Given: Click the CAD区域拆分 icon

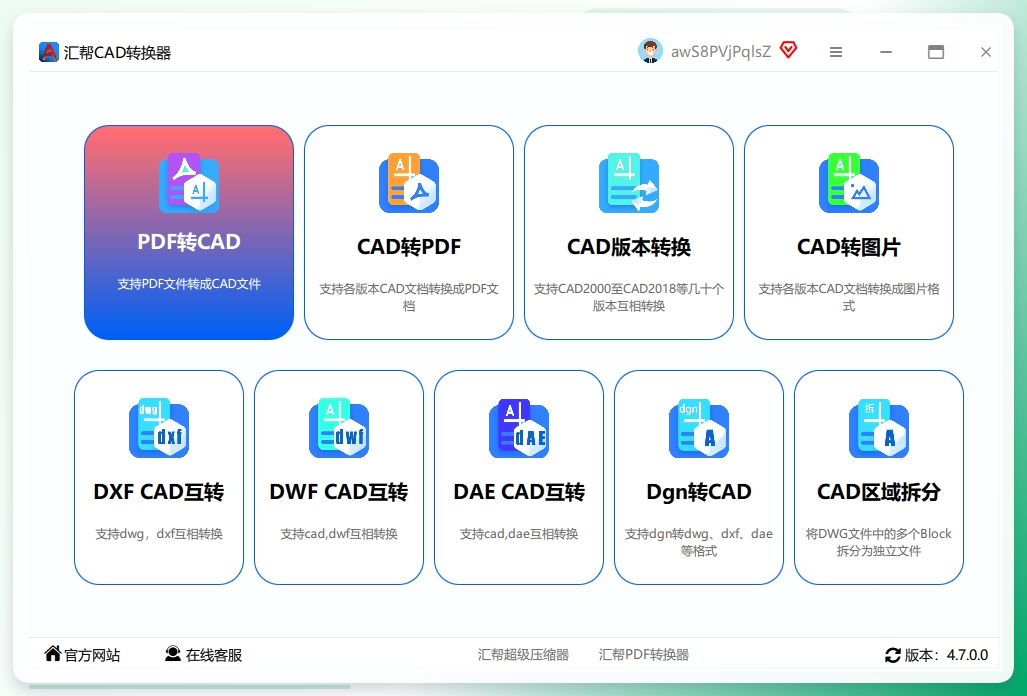Looking at the screenshot, I should (879, 428).
